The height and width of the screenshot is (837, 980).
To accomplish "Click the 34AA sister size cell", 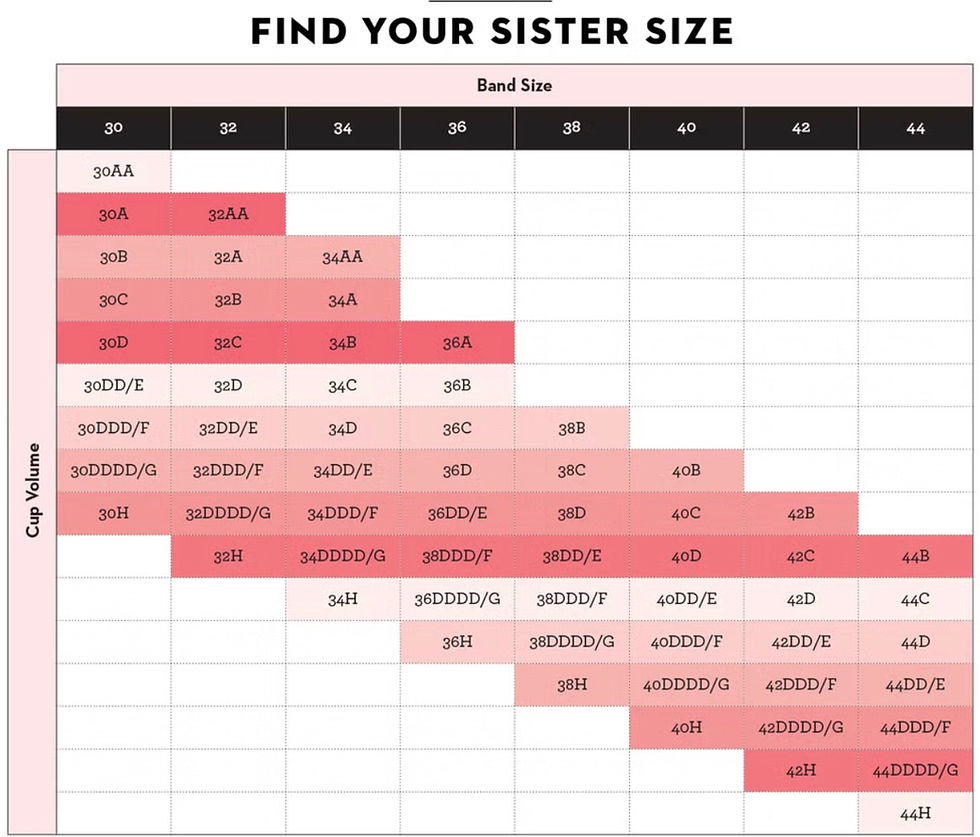I will [x=342, y=257].
